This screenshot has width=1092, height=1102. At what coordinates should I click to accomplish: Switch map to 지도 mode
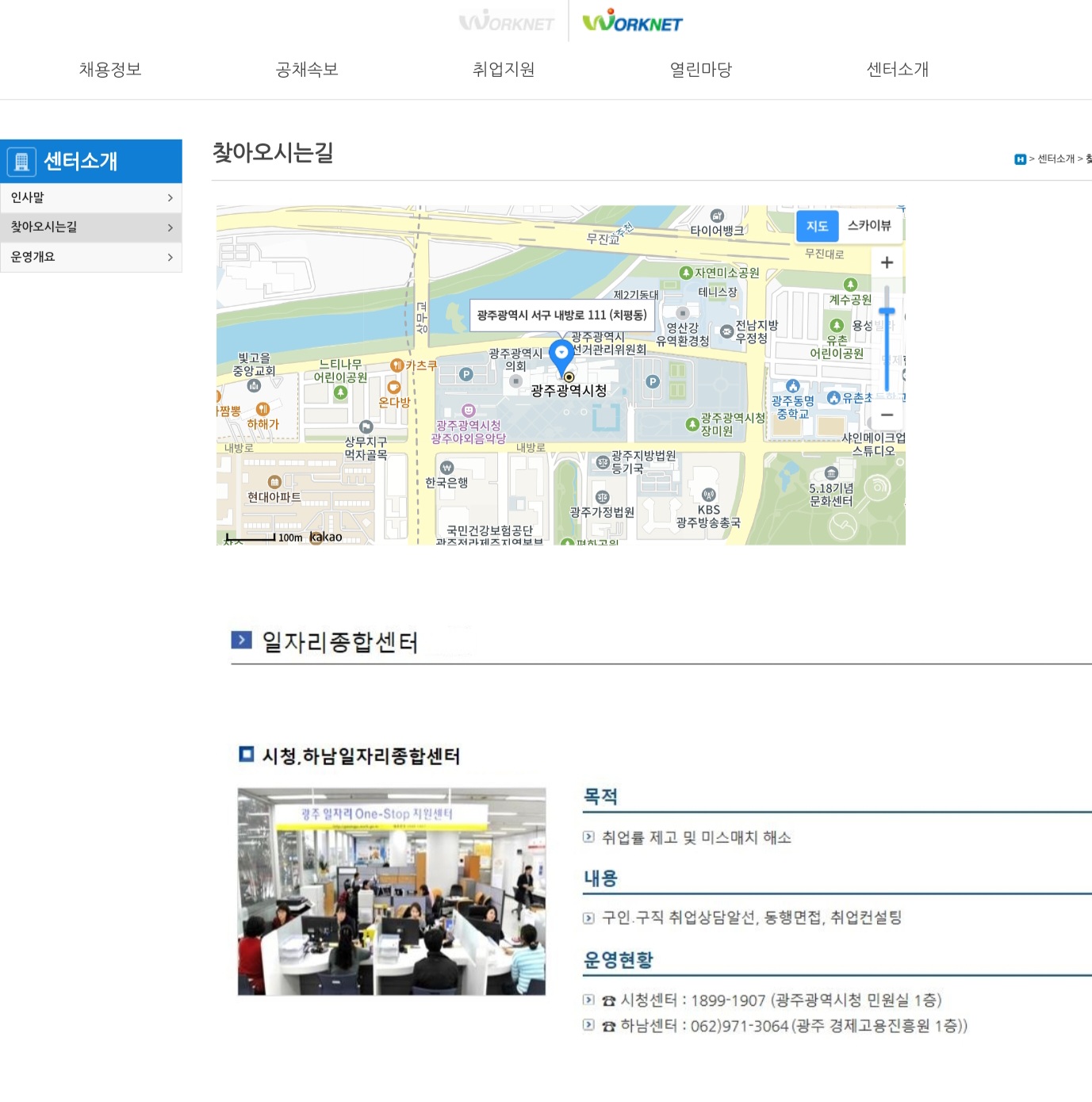coord(817,227)
